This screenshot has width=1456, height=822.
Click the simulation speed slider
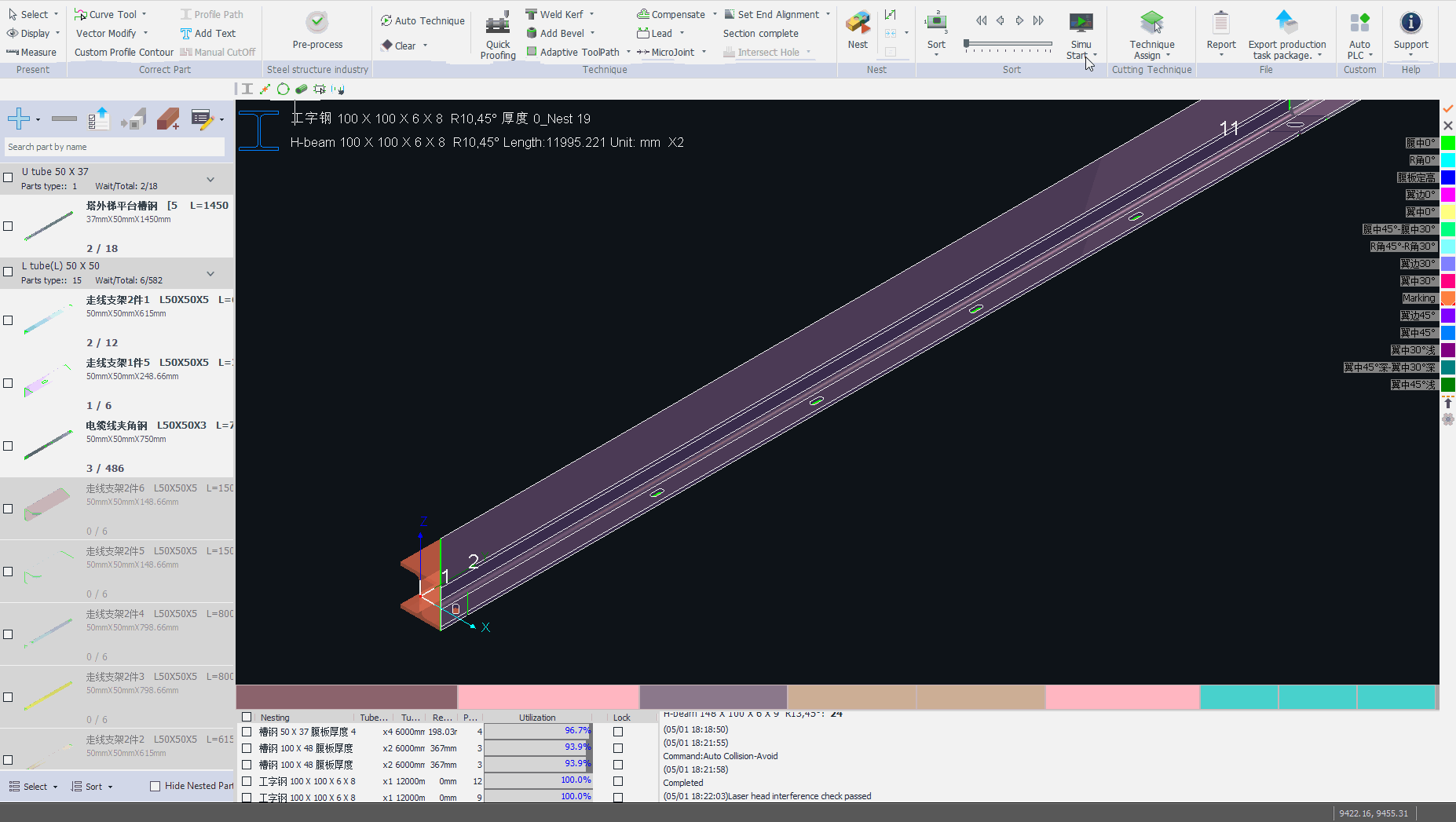point(1008,45)
